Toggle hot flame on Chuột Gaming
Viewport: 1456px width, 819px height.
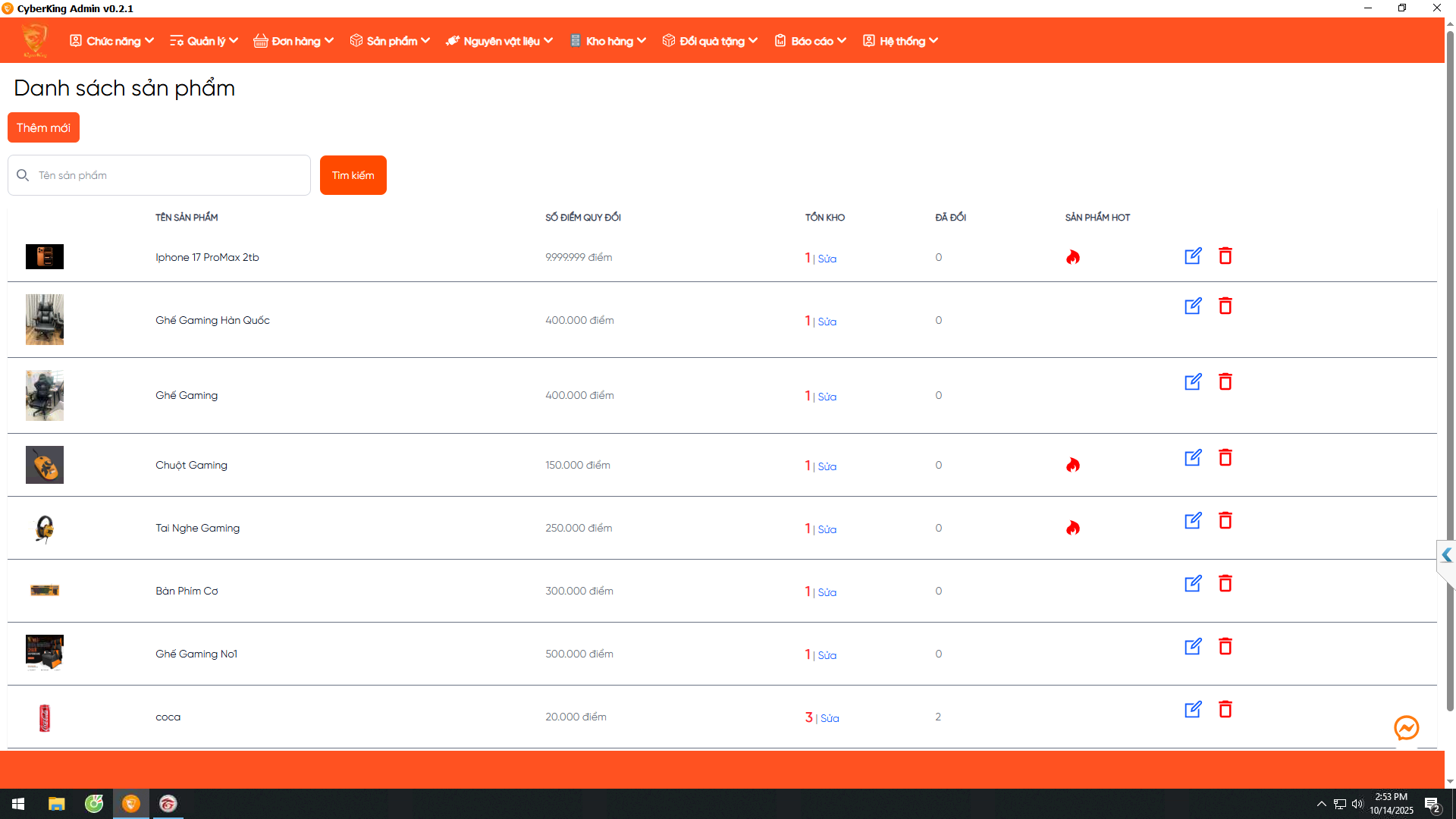coord(1072,466)
